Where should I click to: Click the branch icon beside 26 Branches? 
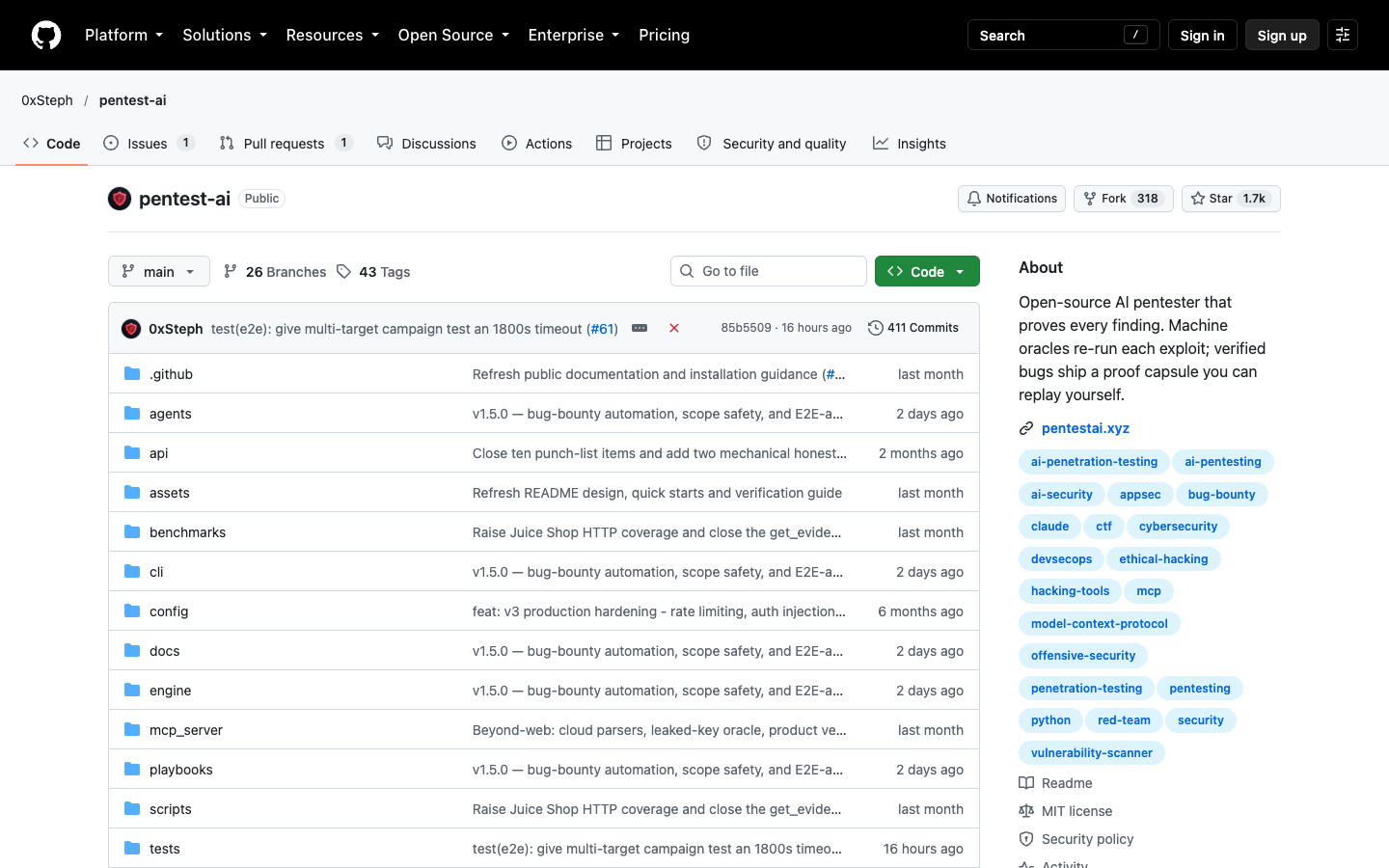pyautogui.click(x=230, y=271)
